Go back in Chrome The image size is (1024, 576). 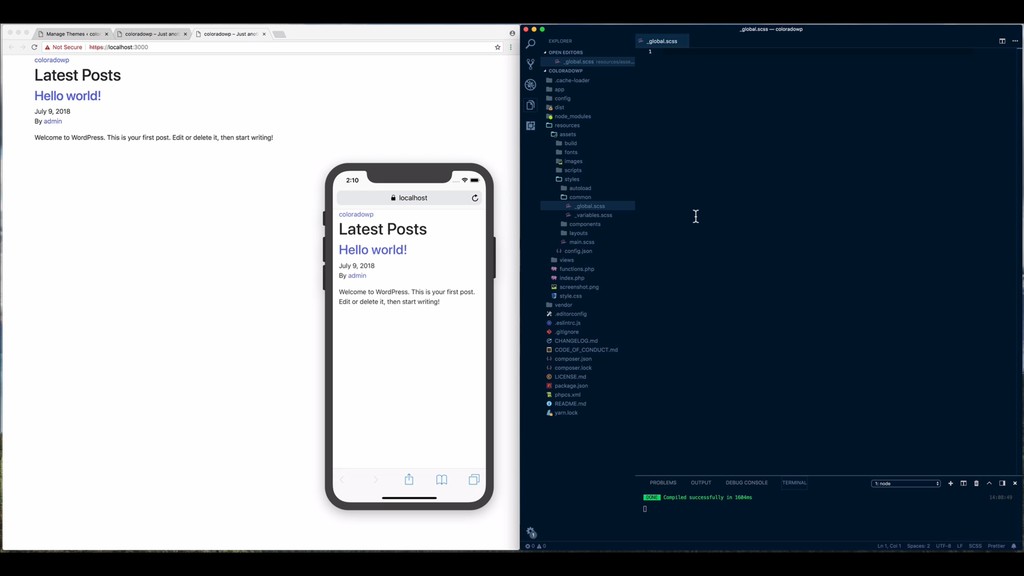coord(11,47)
